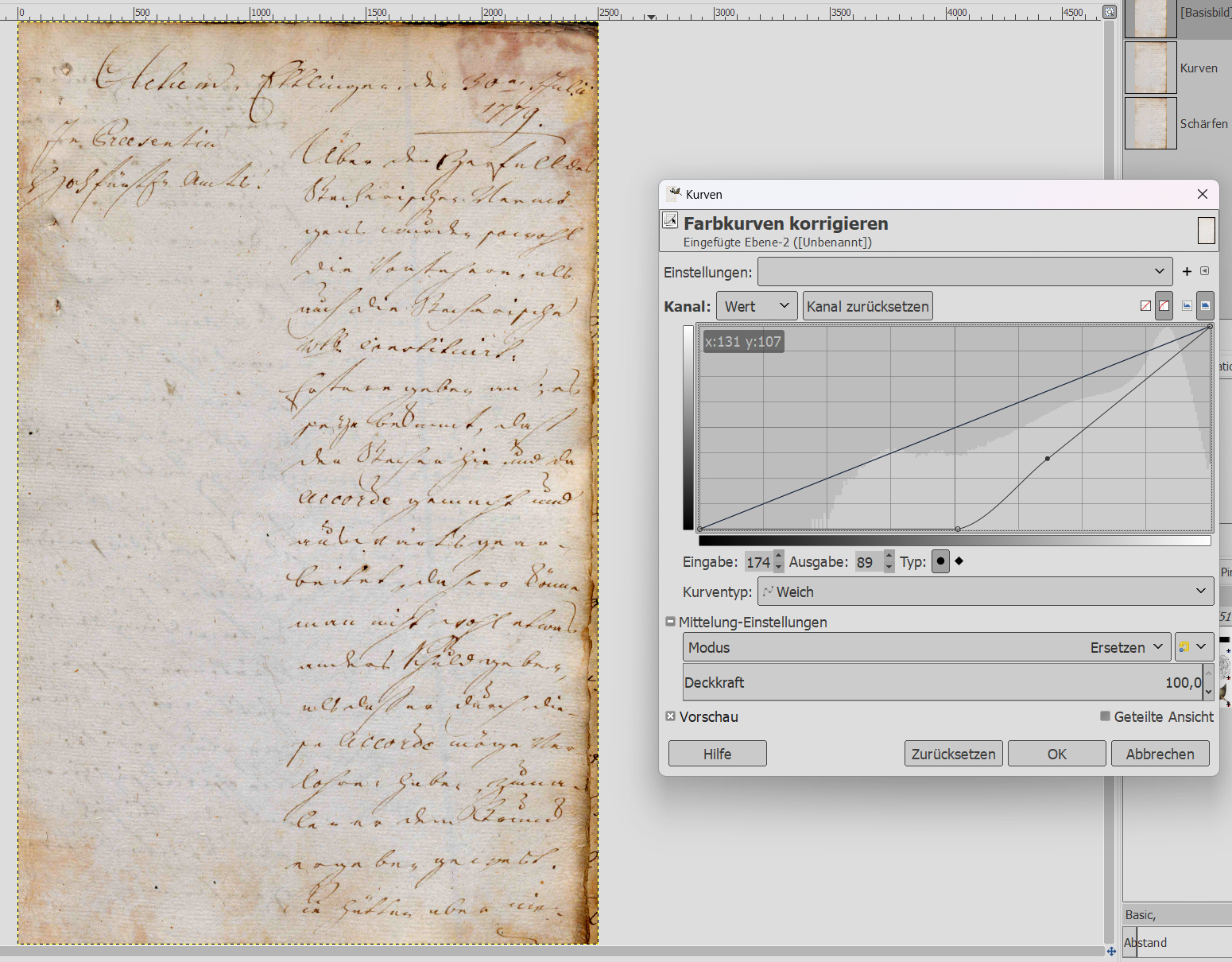
Task: Set point type to smooth circle
Action: click(940, 561)
